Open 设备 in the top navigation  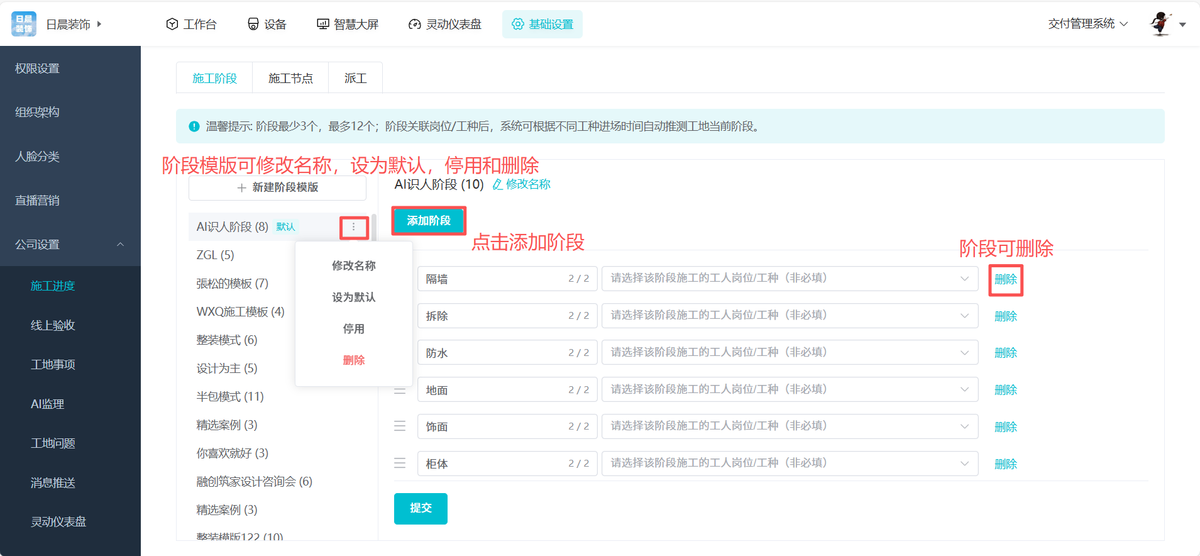pyautogui.click(x=267, y=24)
